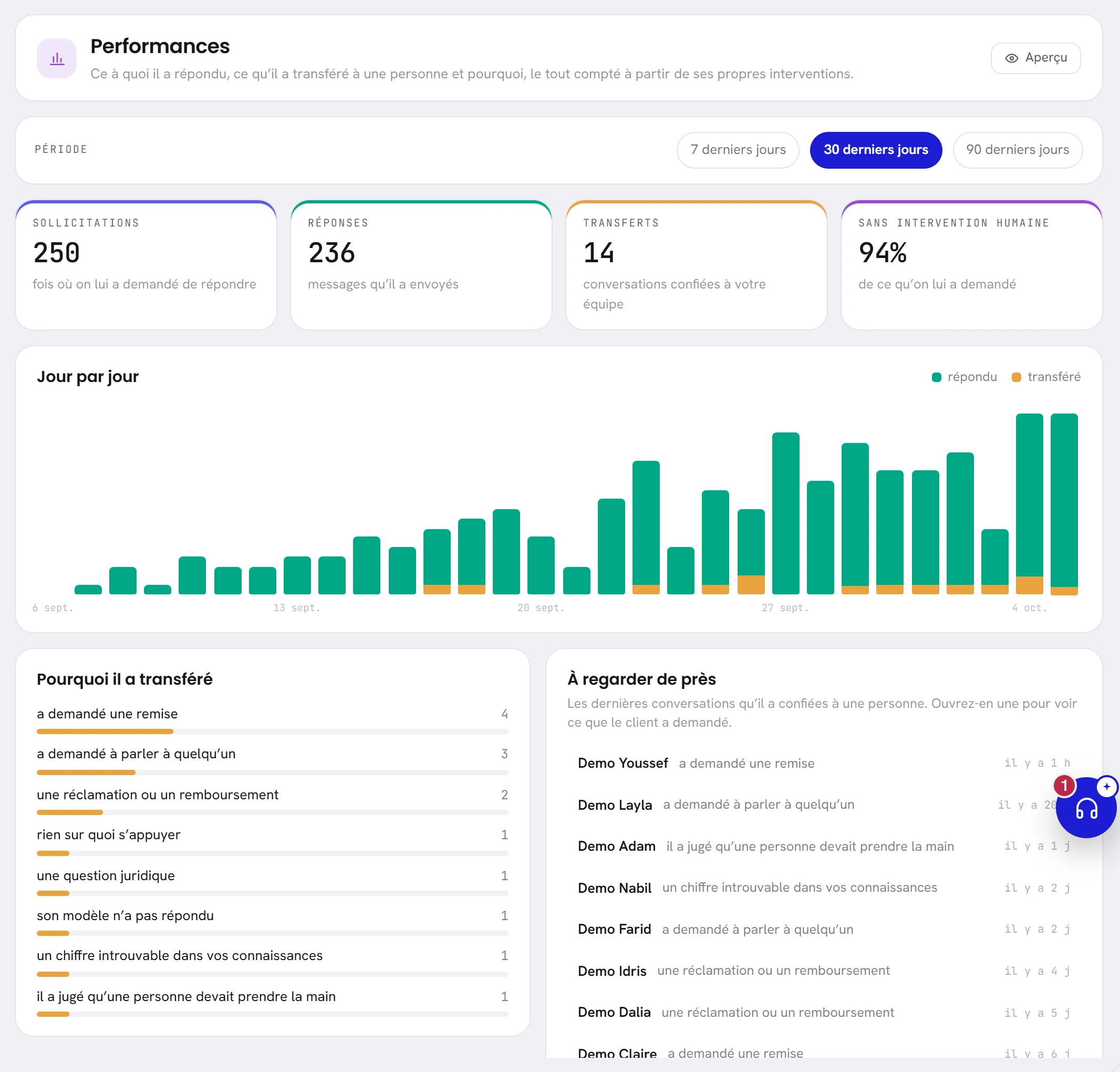This screenshot has height=1072, width=1120.
Task: Click 'une question juridique' reason row
Action: (x=273, y=882)
